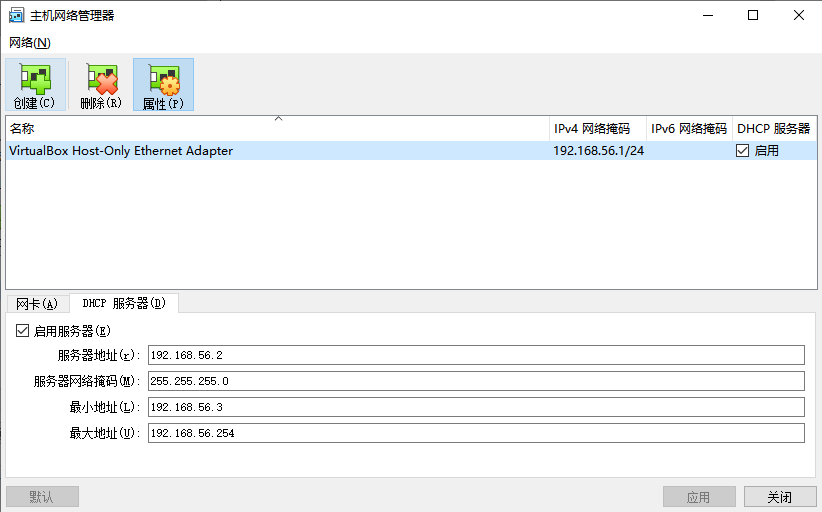Click the 最小地址 field 192.168.56.3
The width and height of the screenshot is (822, 512).
[476, 407]
